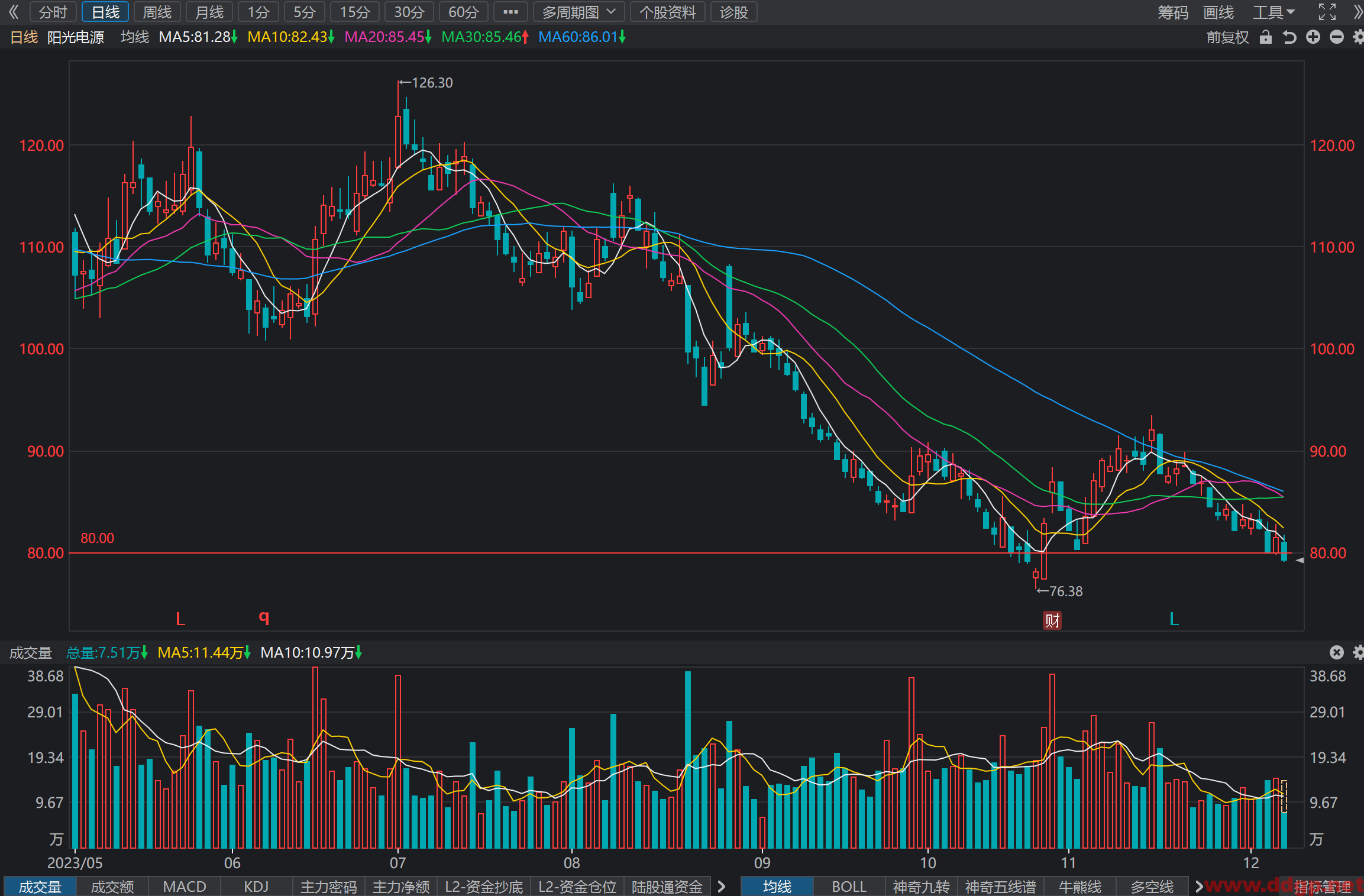Click the 财 financial report marker
This screenshot has width=1364, height=896.
pyautogui.click(x=1052, y=620)
